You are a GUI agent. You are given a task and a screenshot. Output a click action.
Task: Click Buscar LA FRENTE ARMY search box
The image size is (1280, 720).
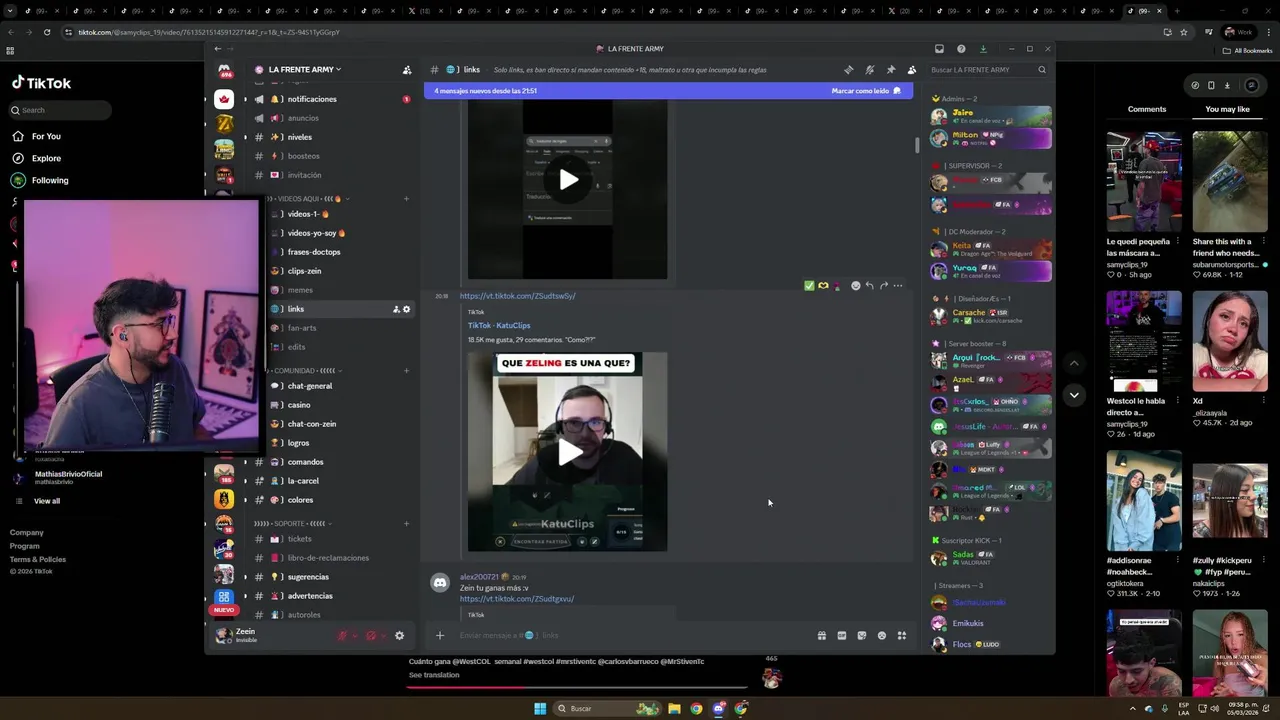pos(988,70)
